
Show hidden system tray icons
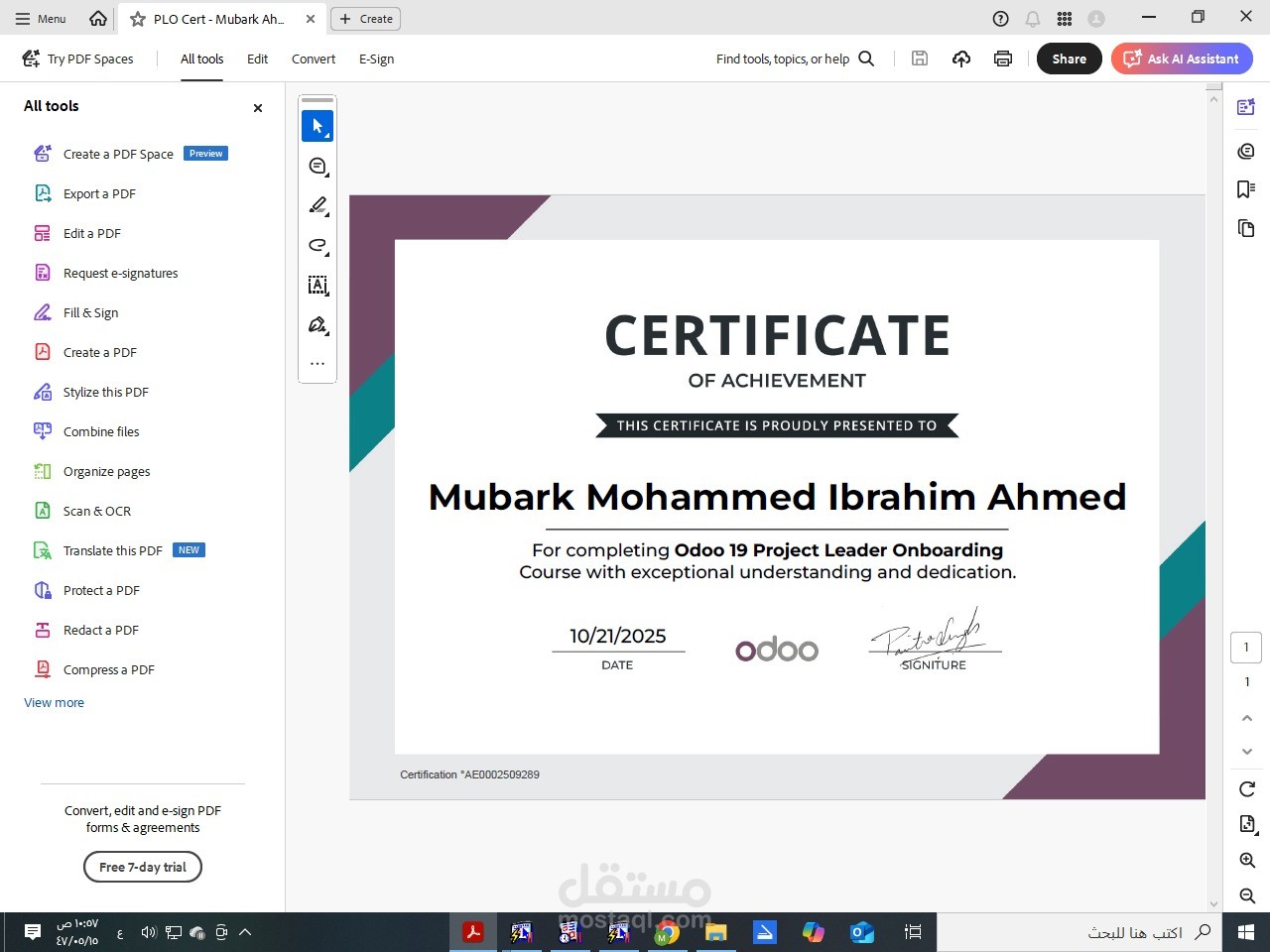coord(245,932)
